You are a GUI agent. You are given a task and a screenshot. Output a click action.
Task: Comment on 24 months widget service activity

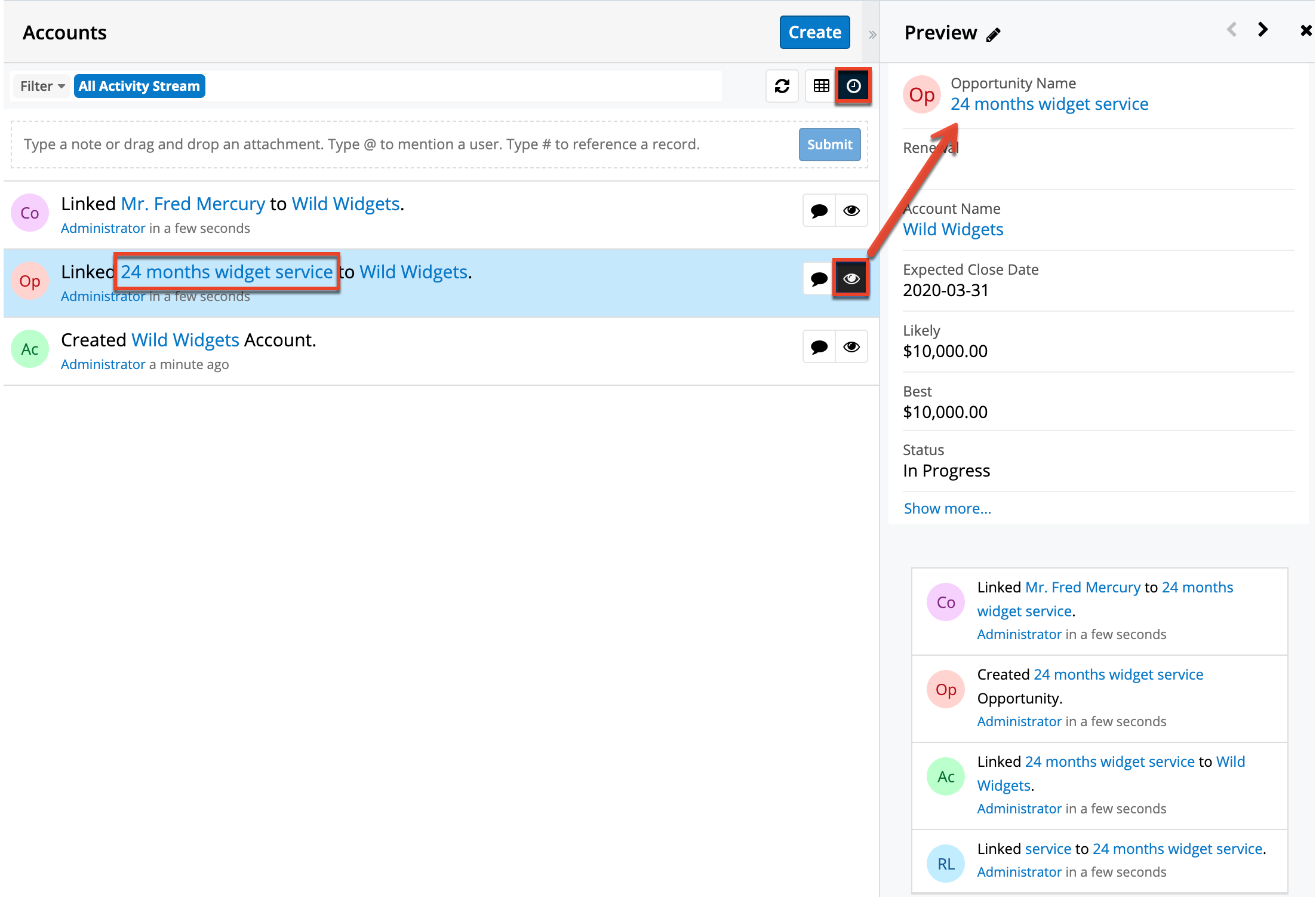click(819, 278)
